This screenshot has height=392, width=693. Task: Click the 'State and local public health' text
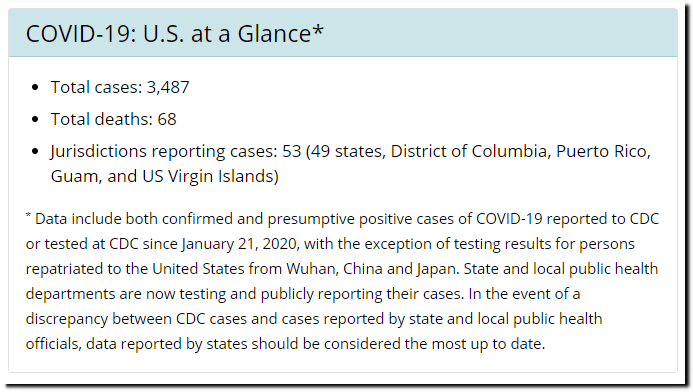[x=561, y=269]
